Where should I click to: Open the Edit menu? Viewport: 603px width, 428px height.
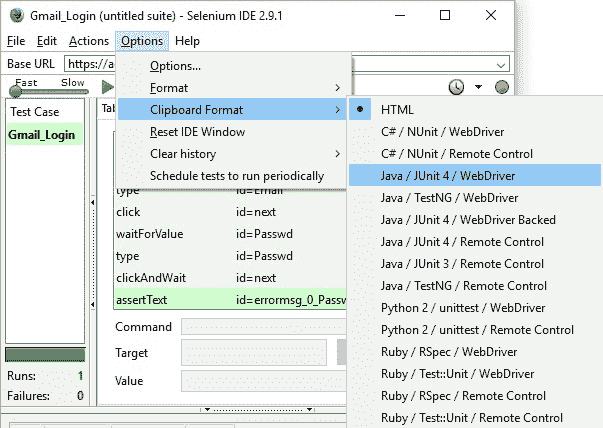pyautogui.click(x=47, y=41)
